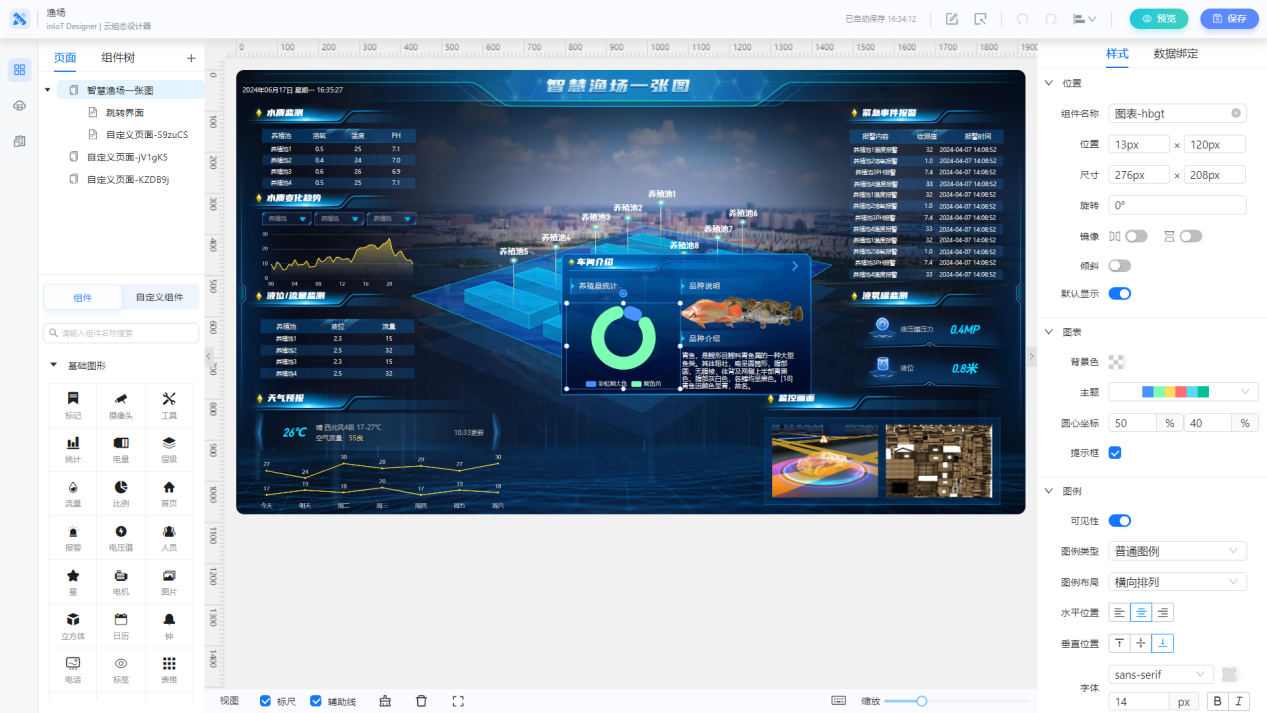Select the 报警 alarm component
Viewport: 1267px width, 713px height.
tap(73, 537)
